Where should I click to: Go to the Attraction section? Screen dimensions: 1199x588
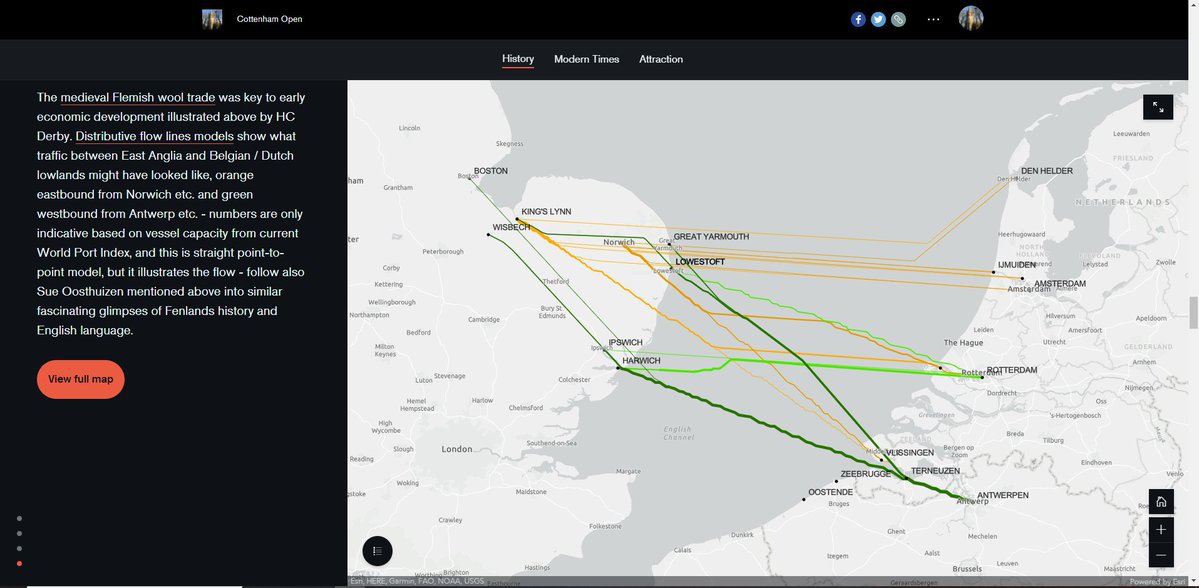click(661, 59)
